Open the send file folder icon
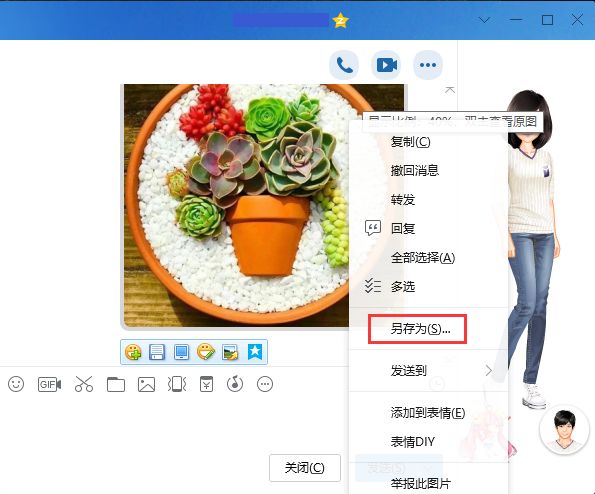Screen dimensions: 595x494 [x=116, y=384]
